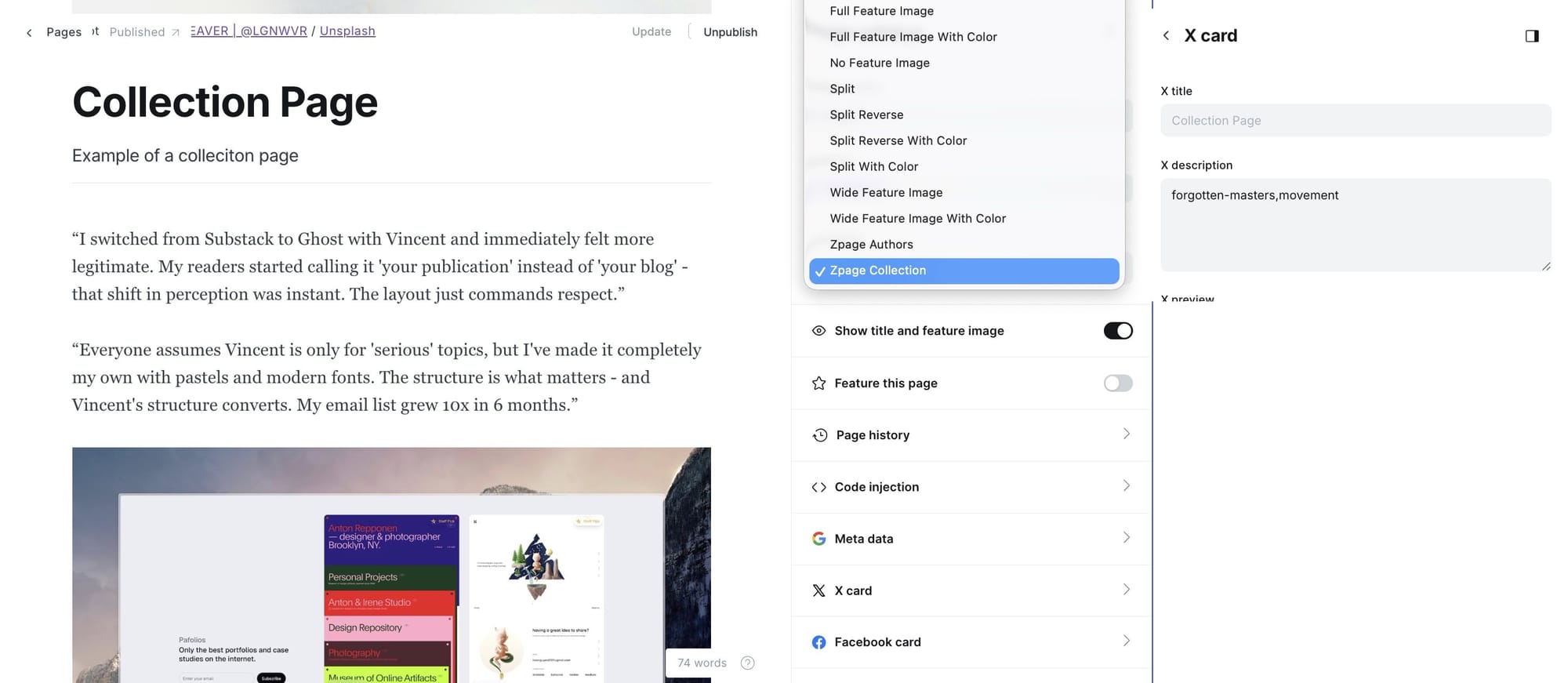The width and height of the screenshot is (1568, 683).
Task: Expand the Page history row chevron
Action: point(1127,434)
